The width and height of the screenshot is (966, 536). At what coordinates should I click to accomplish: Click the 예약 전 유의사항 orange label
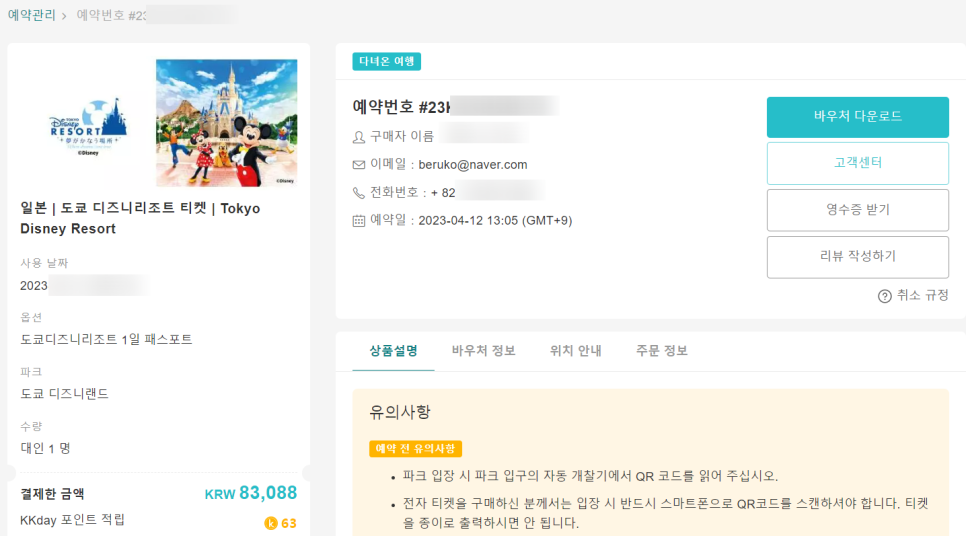[415, 449]
